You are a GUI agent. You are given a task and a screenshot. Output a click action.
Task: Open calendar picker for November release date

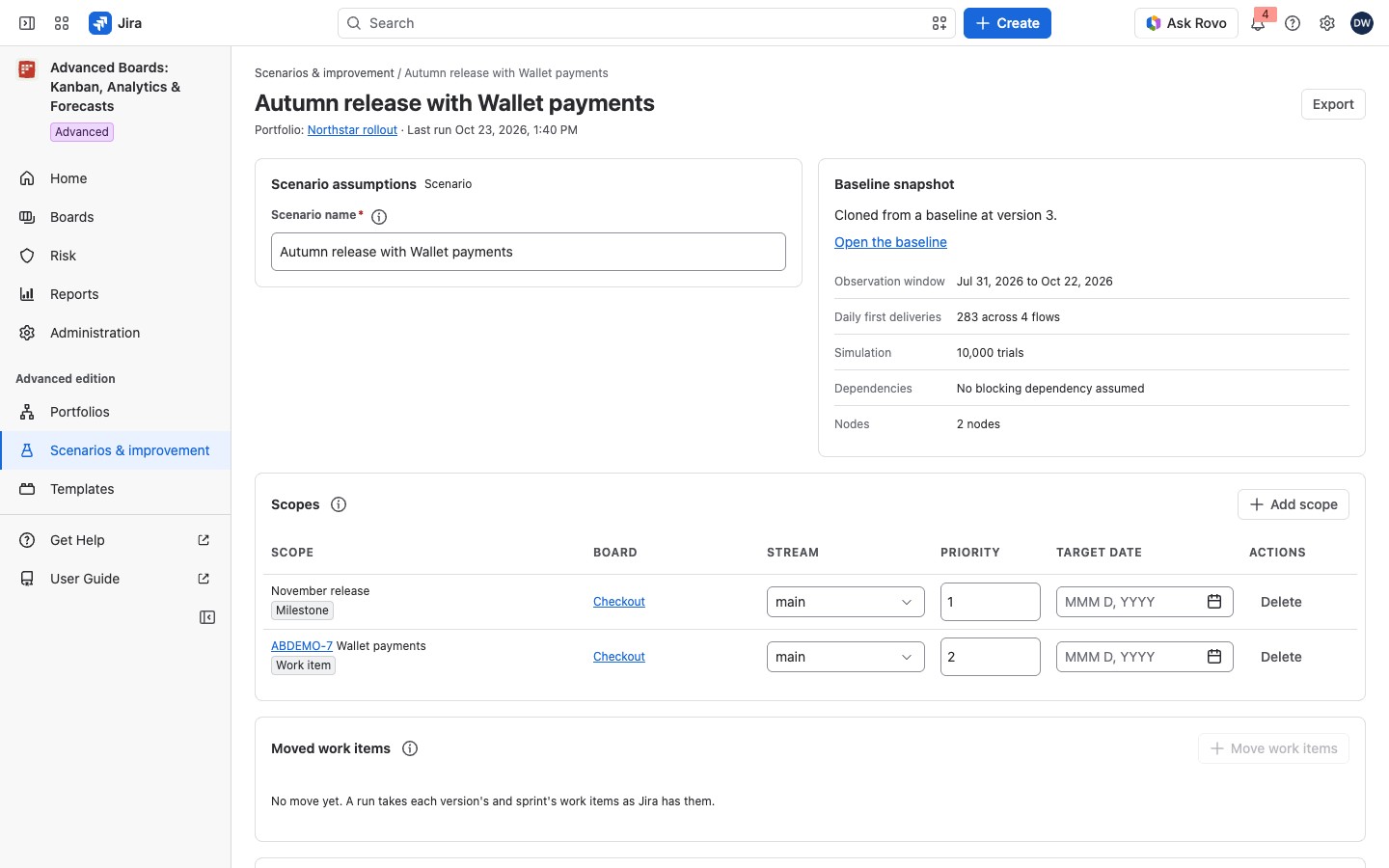(x=1214, y=602)
